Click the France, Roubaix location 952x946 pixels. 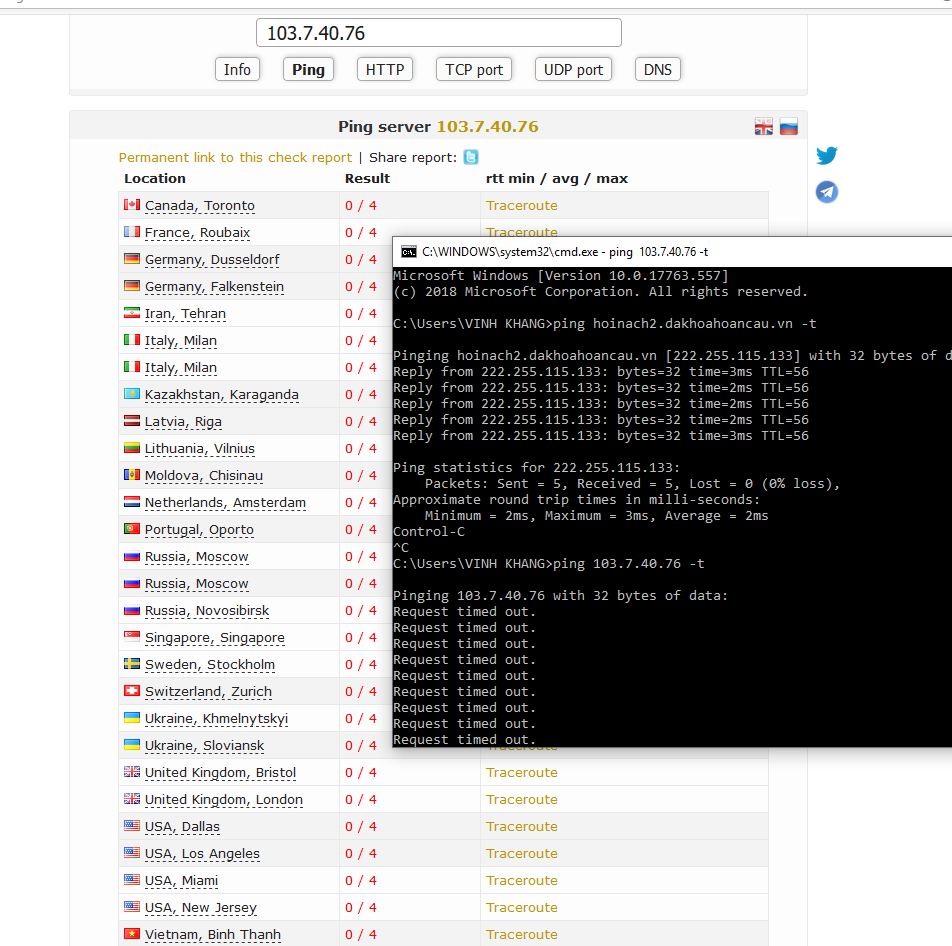197,233
